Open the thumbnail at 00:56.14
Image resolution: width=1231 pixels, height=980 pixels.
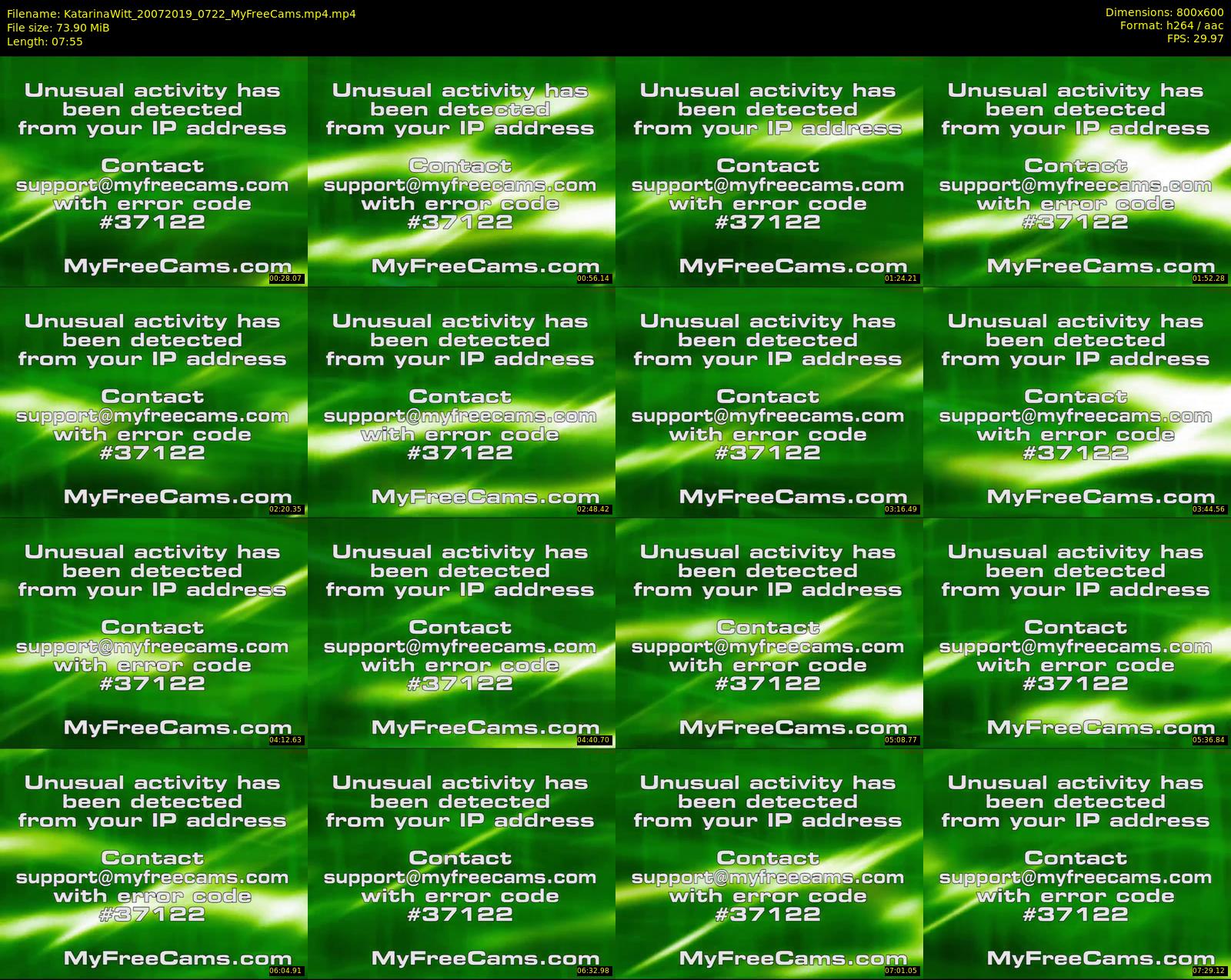[x=461, y=171]
